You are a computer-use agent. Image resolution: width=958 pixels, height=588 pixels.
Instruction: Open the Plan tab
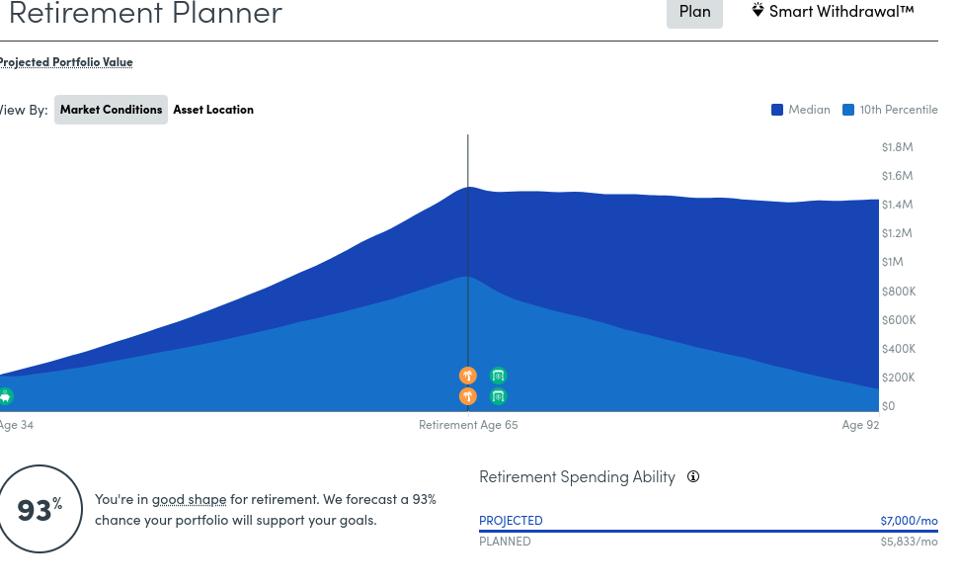pos(694,12)
